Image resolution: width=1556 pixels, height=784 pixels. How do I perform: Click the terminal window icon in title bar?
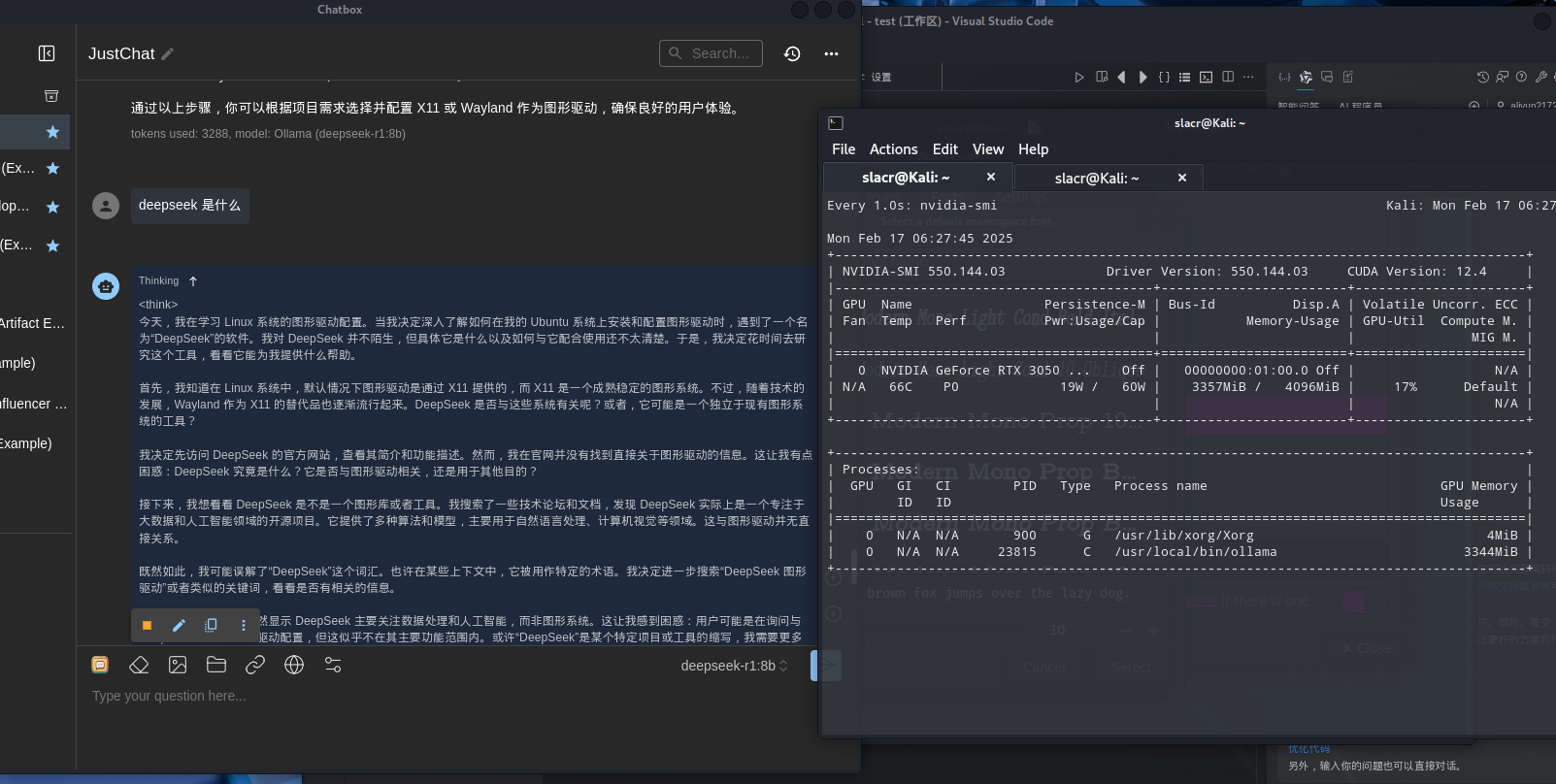click(x=836, y=123)
